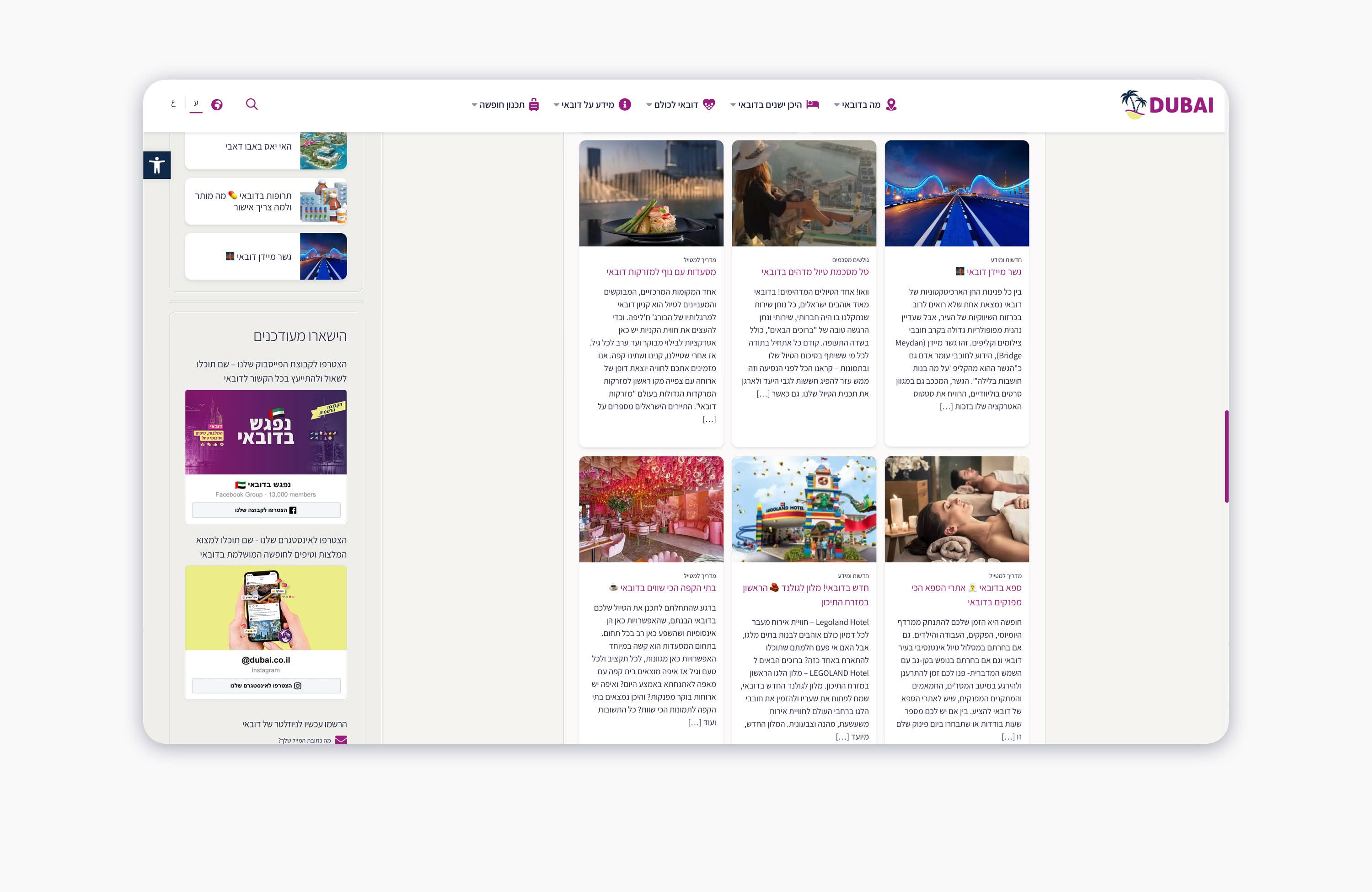Click the fountain restaurant dish image

click(651, 193)
